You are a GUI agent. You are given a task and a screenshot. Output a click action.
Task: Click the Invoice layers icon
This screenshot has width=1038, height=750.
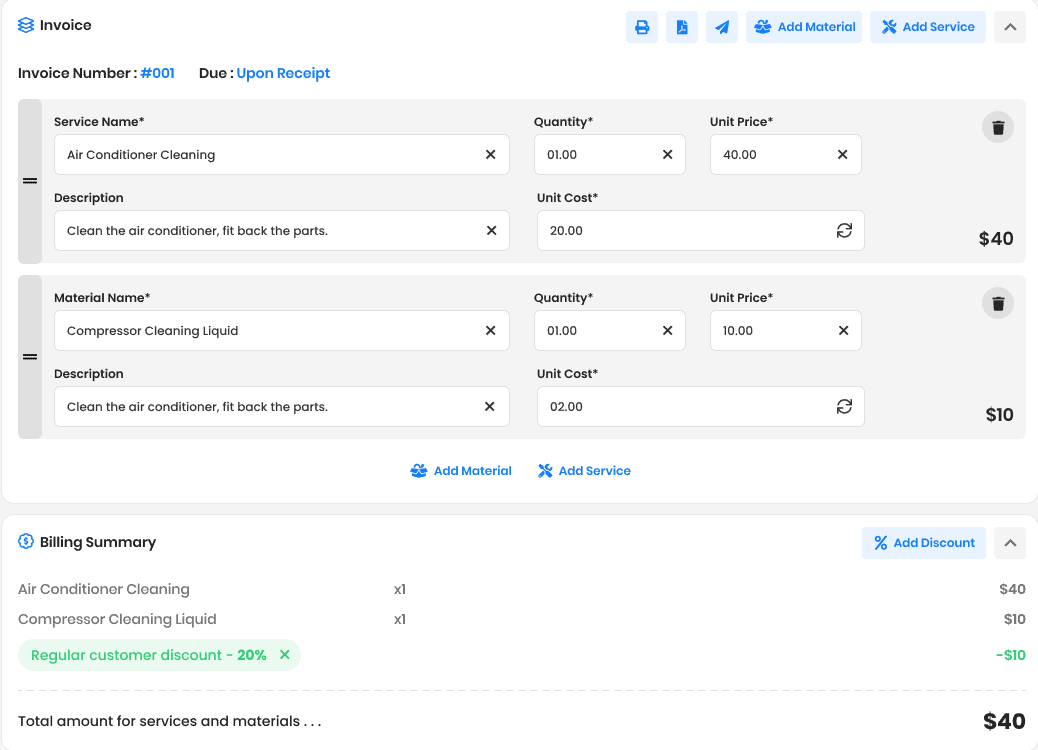pyautogui.click(x=26, y=25)
